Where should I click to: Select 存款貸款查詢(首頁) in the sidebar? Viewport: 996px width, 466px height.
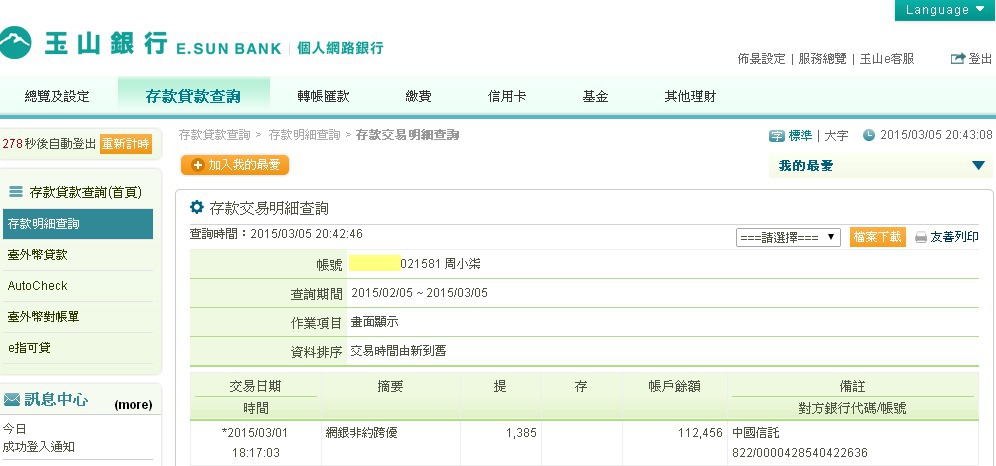[x=86, y=192]
